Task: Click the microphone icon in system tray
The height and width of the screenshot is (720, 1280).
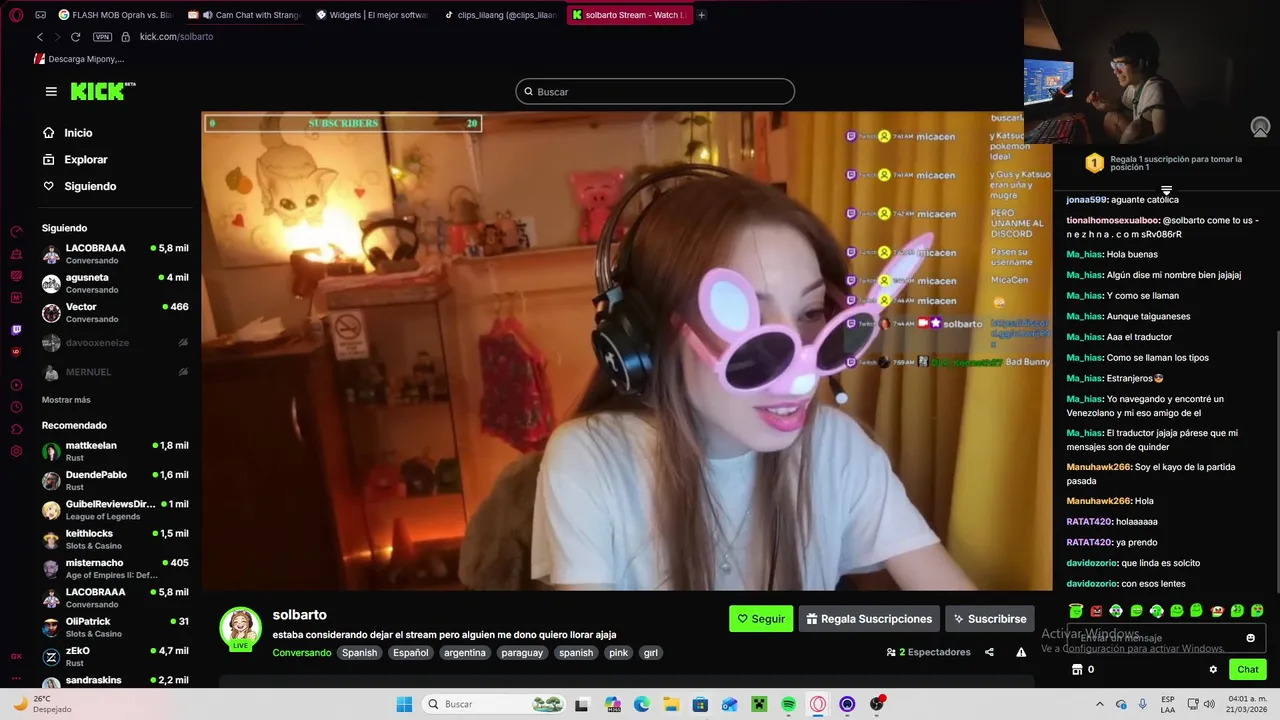Action: point(1142,704)
